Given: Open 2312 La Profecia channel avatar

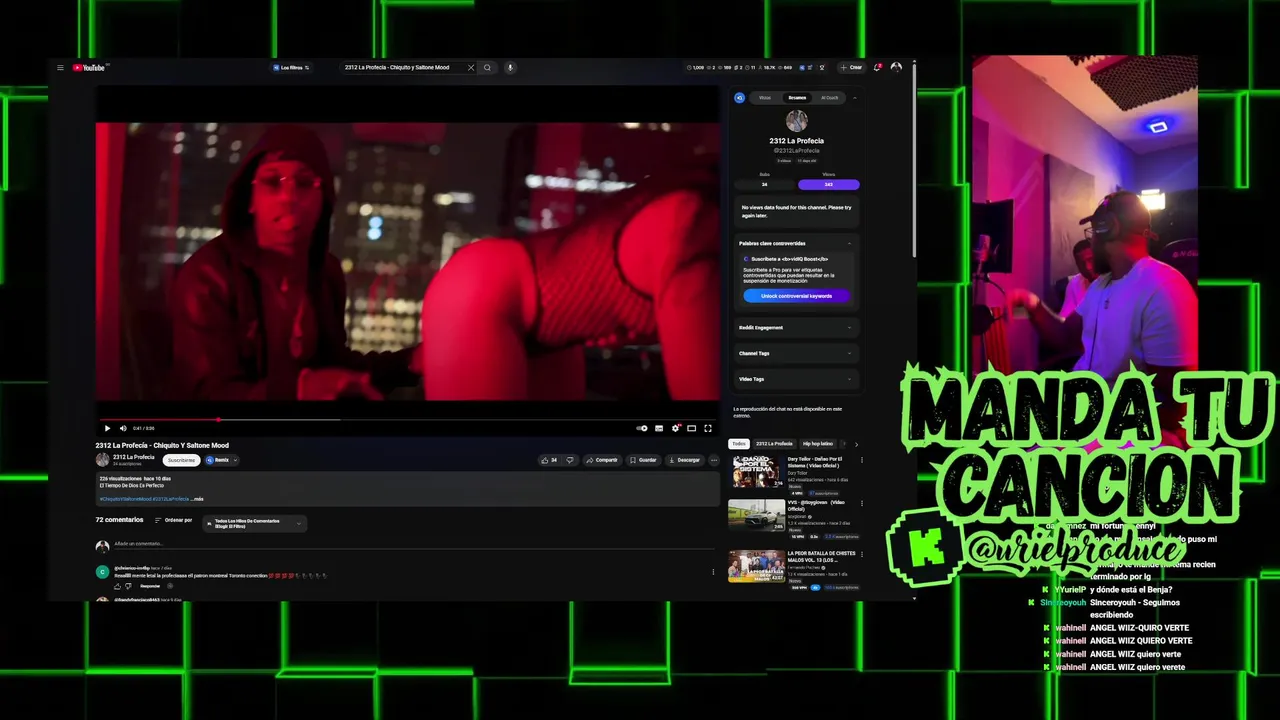Looking at the screenshot, I should point(102,460).
